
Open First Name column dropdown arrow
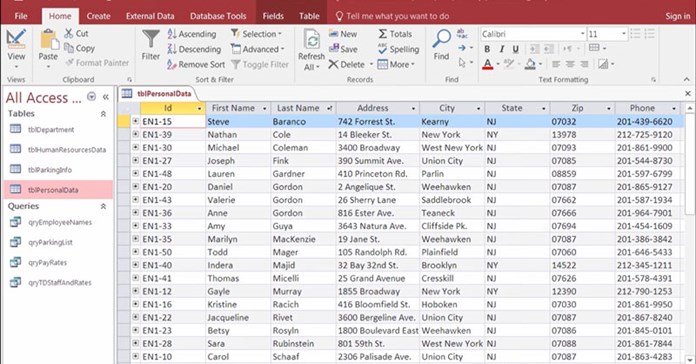[x=265, y=108]
